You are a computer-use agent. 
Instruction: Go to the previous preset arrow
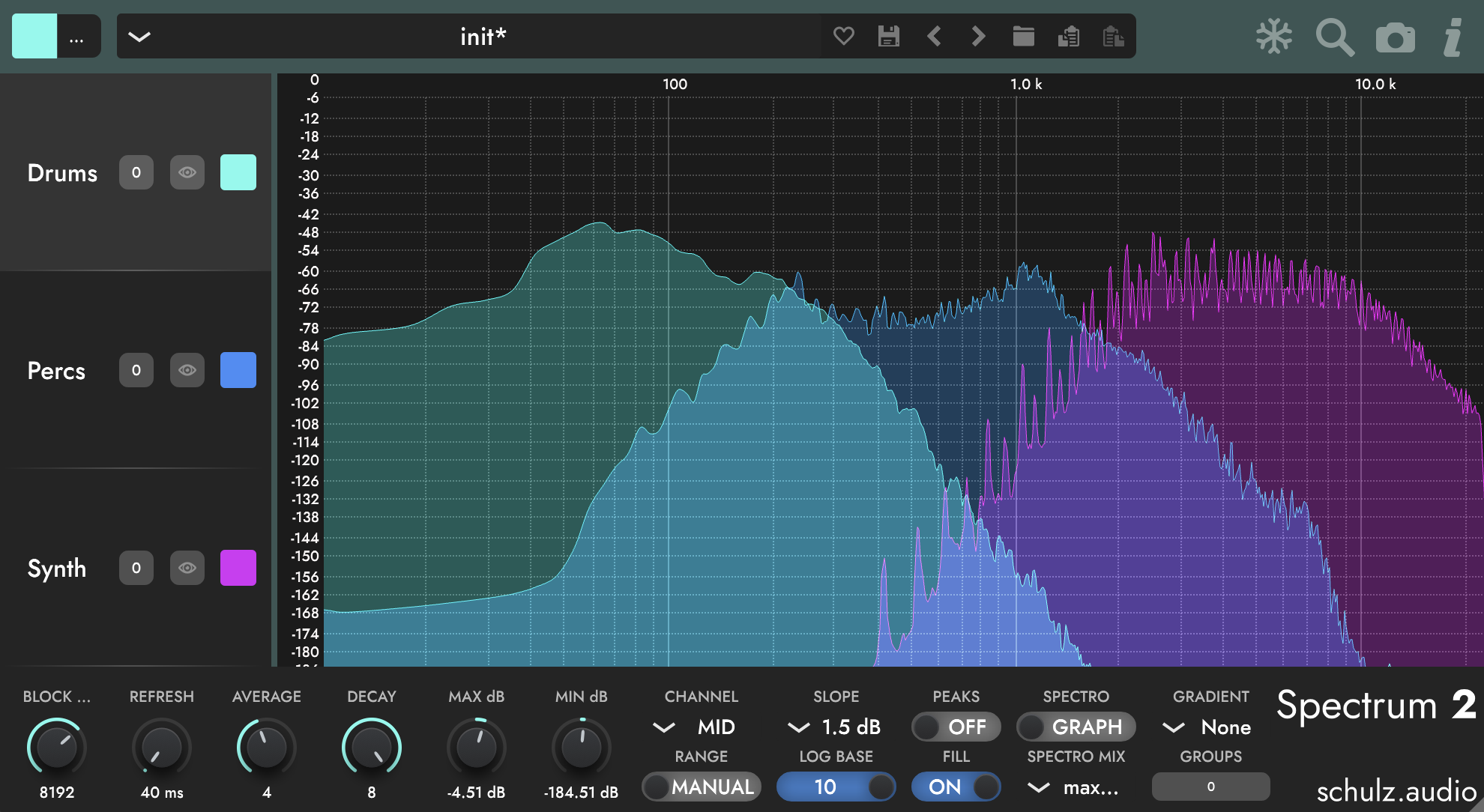pyautogui.click(x=934, y=36)
